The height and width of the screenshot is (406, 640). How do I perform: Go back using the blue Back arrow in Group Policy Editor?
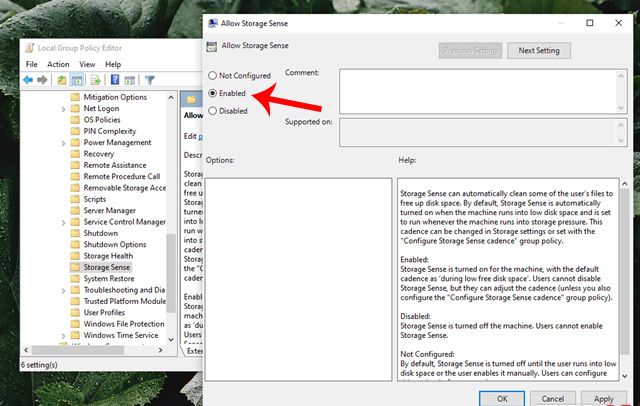click(x=28, y=80)
